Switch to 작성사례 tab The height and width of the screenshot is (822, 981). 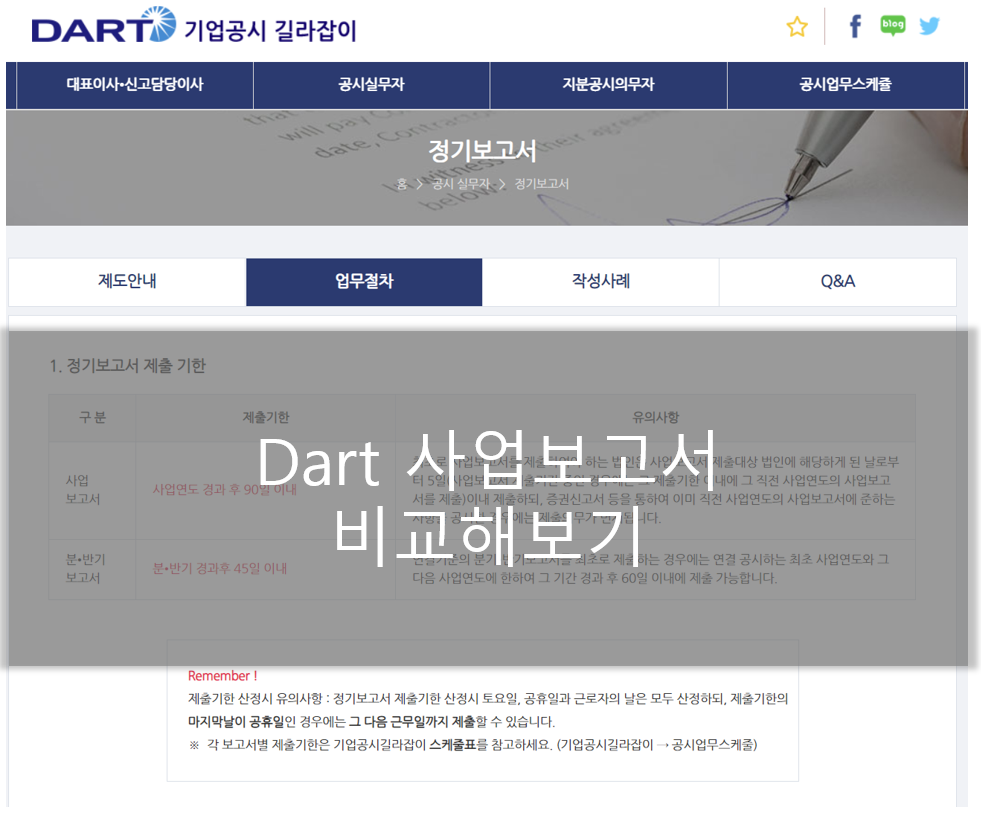tap(601, 282)
